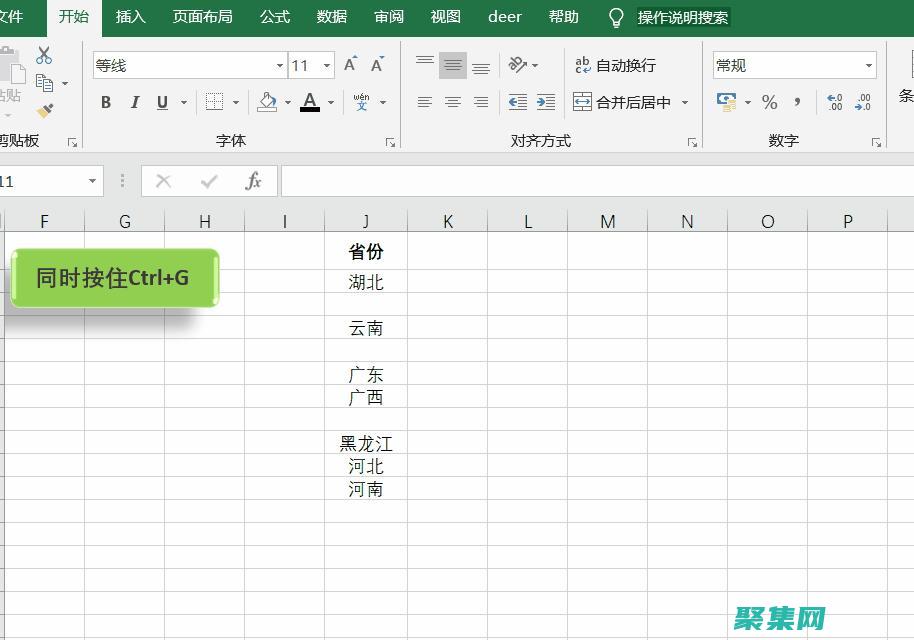Image resolution: width=914 pixels, height=640 pixels.
Task: Open the font name dropdown
Action: pos(280,65)
